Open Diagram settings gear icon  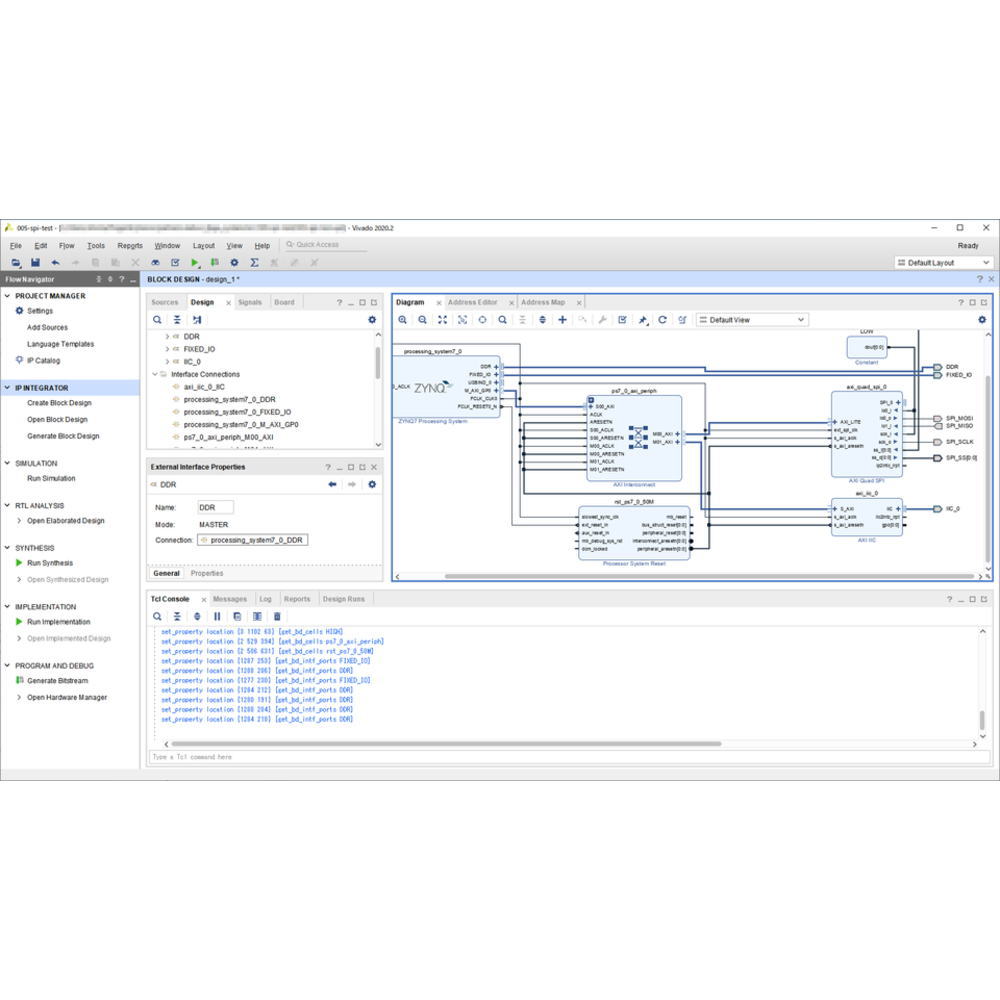(x=982, y=320)
